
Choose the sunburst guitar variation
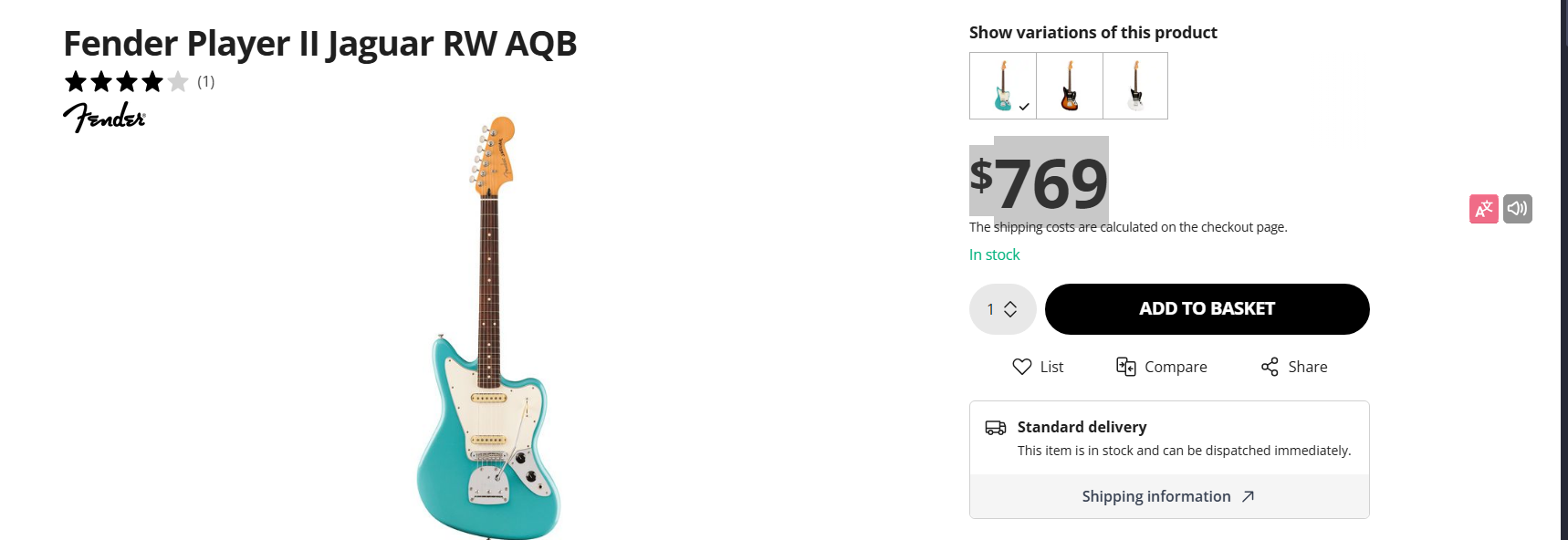point(1070,86)
